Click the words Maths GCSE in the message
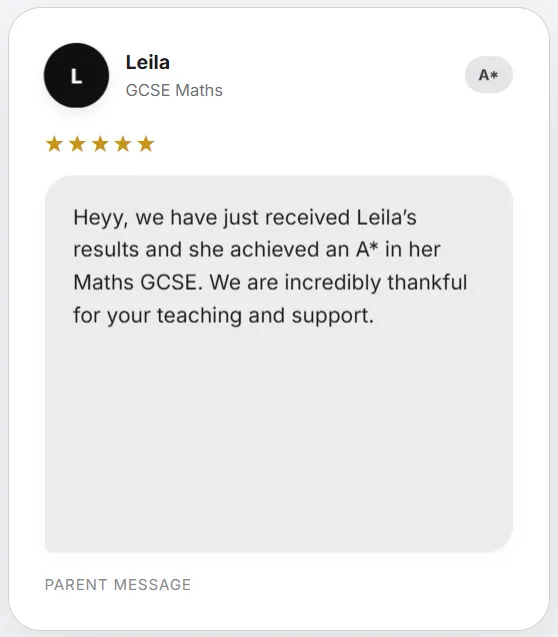This screenshot has height=637, width=558. [136, 282]
